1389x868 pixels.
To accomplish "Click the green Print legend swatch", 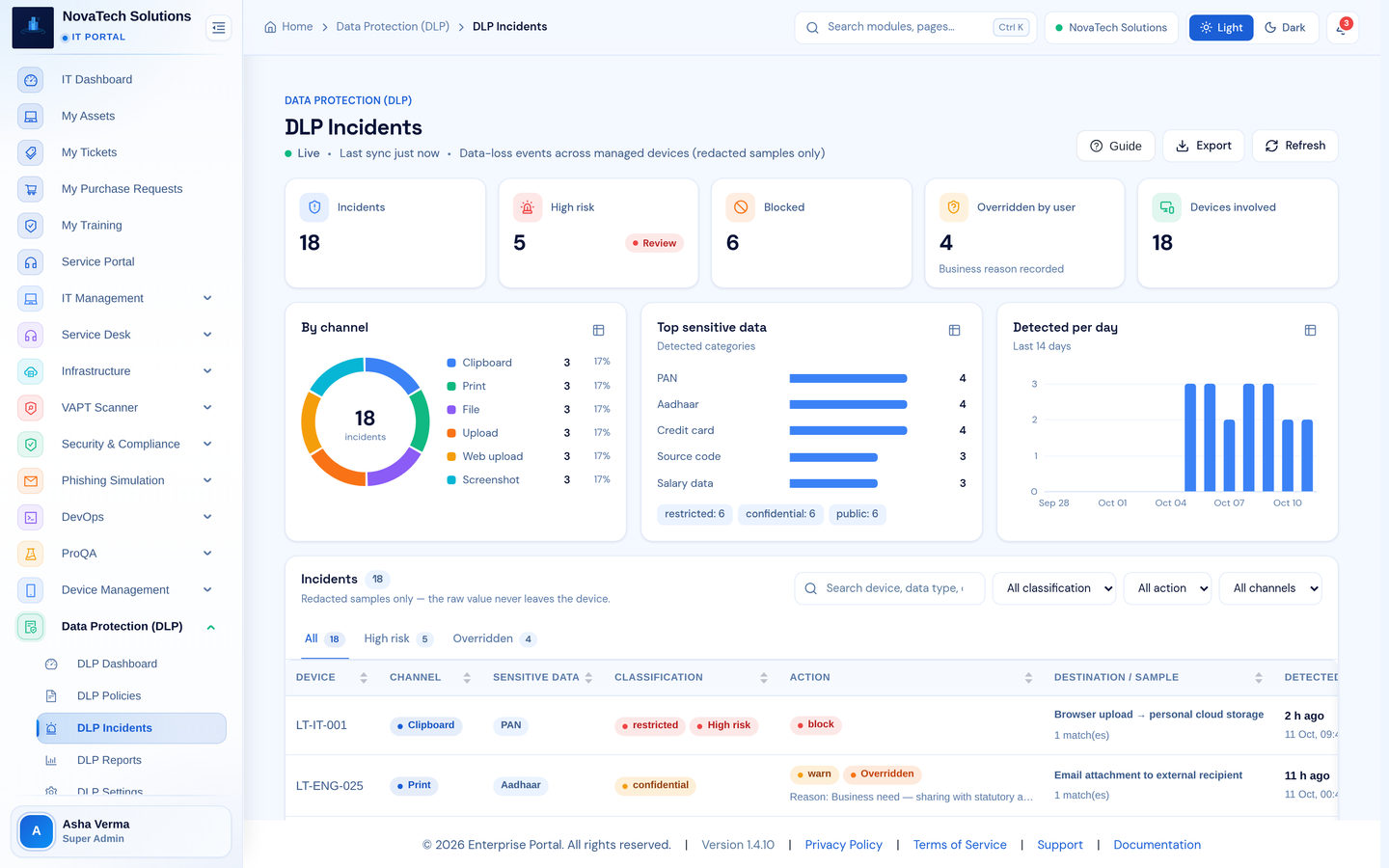I will (x=451, y=386).
